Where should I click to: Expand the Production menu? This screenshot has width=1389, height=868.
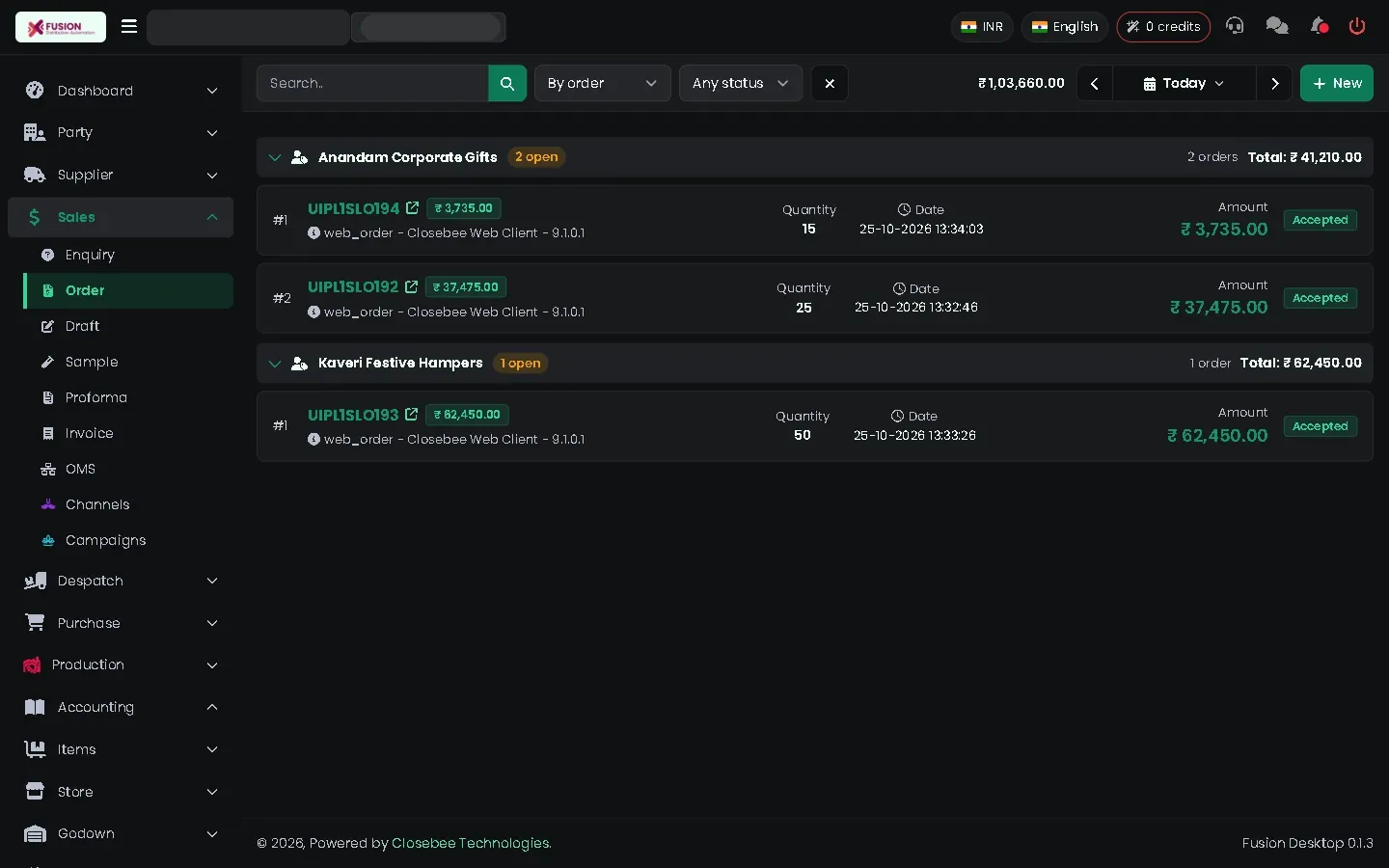(x=121, y=665)
